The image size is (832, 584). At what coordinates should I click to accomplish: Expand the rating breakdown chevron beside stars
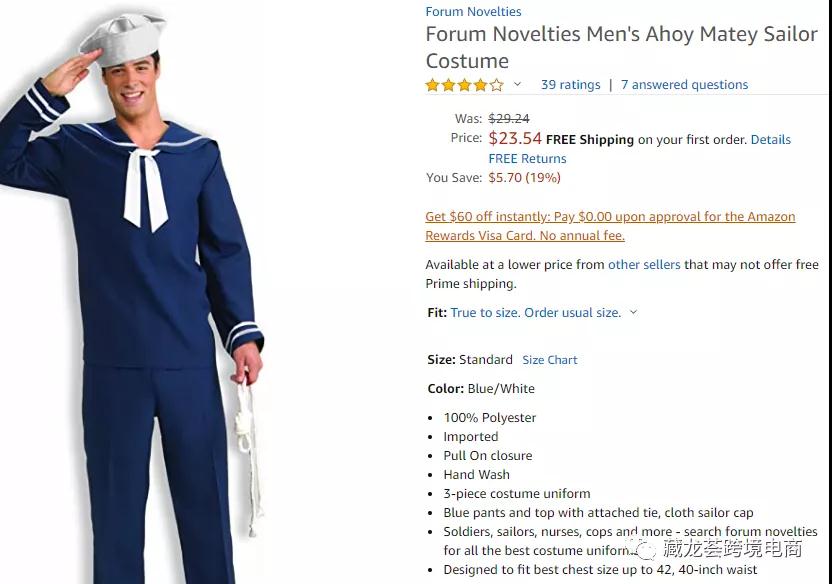(x=517, y=85)
